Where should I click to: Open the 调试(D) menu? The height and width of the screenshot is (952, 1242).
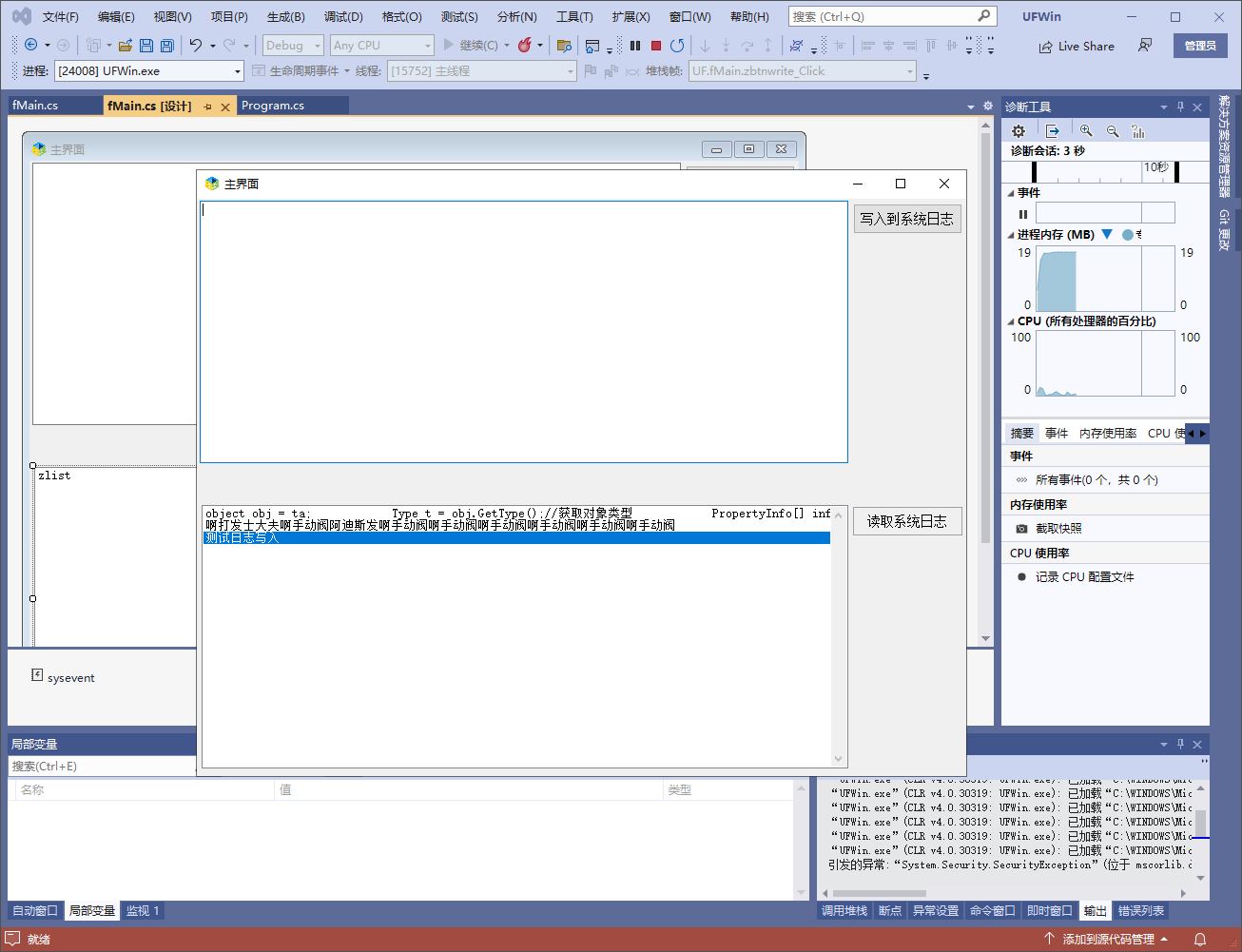(x=343, y=17)
